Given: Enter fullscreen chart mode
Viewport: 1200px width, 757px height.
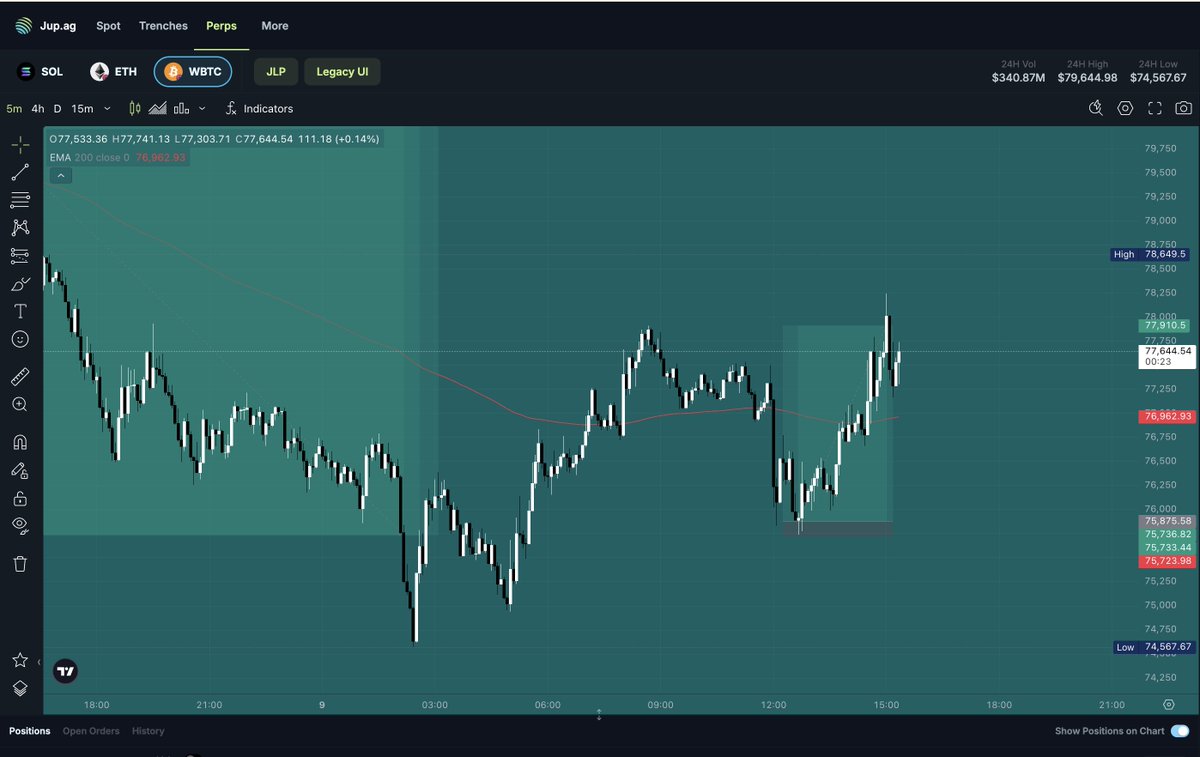Looking at the screenshot, I should pyautogui.click(x=1154, y=108).
